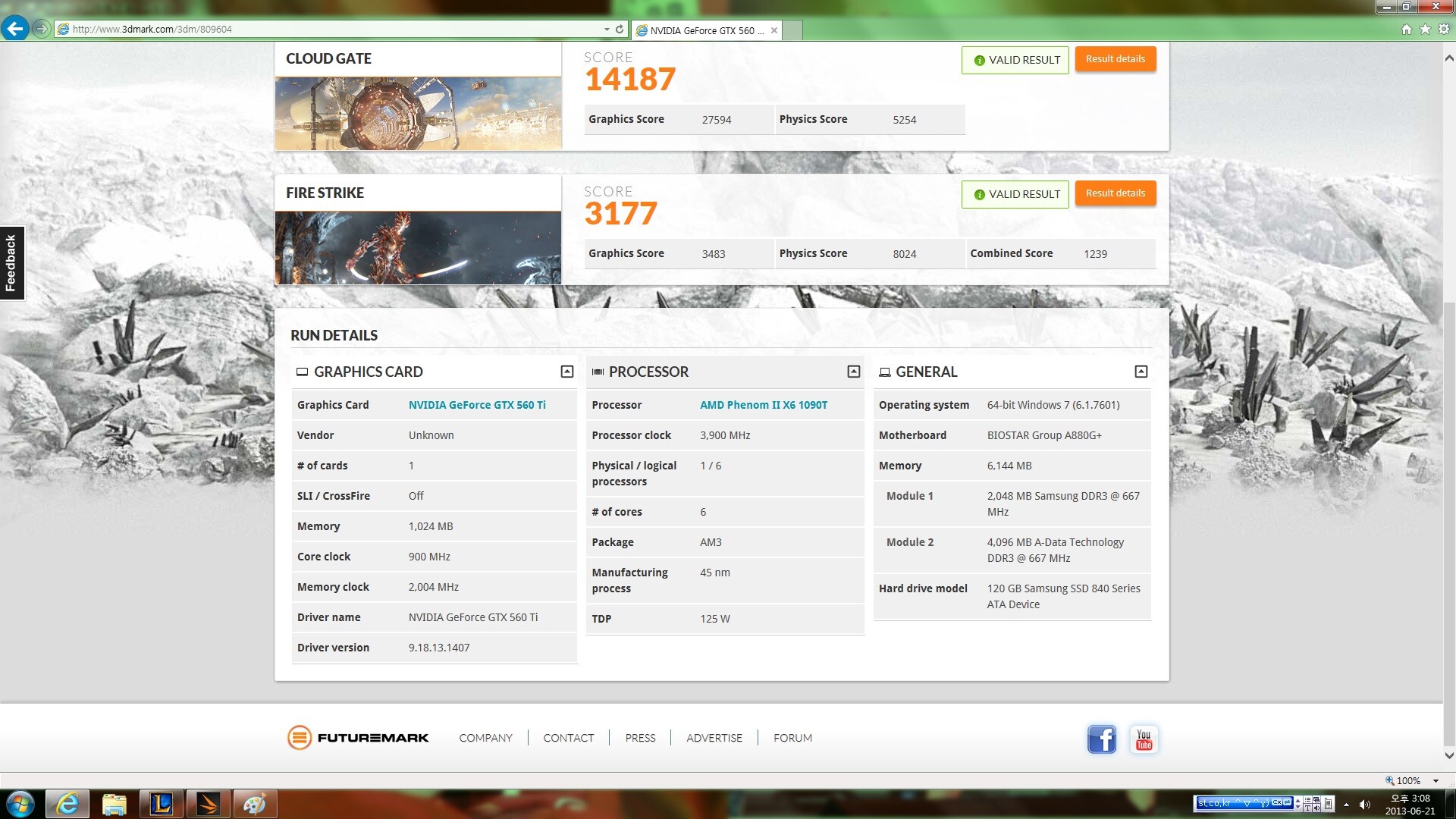Open the YouTube icon link
Image resolution: width=1456 pixels, height=819 pixels.
pyautogui.click(x=1144, y=739)
